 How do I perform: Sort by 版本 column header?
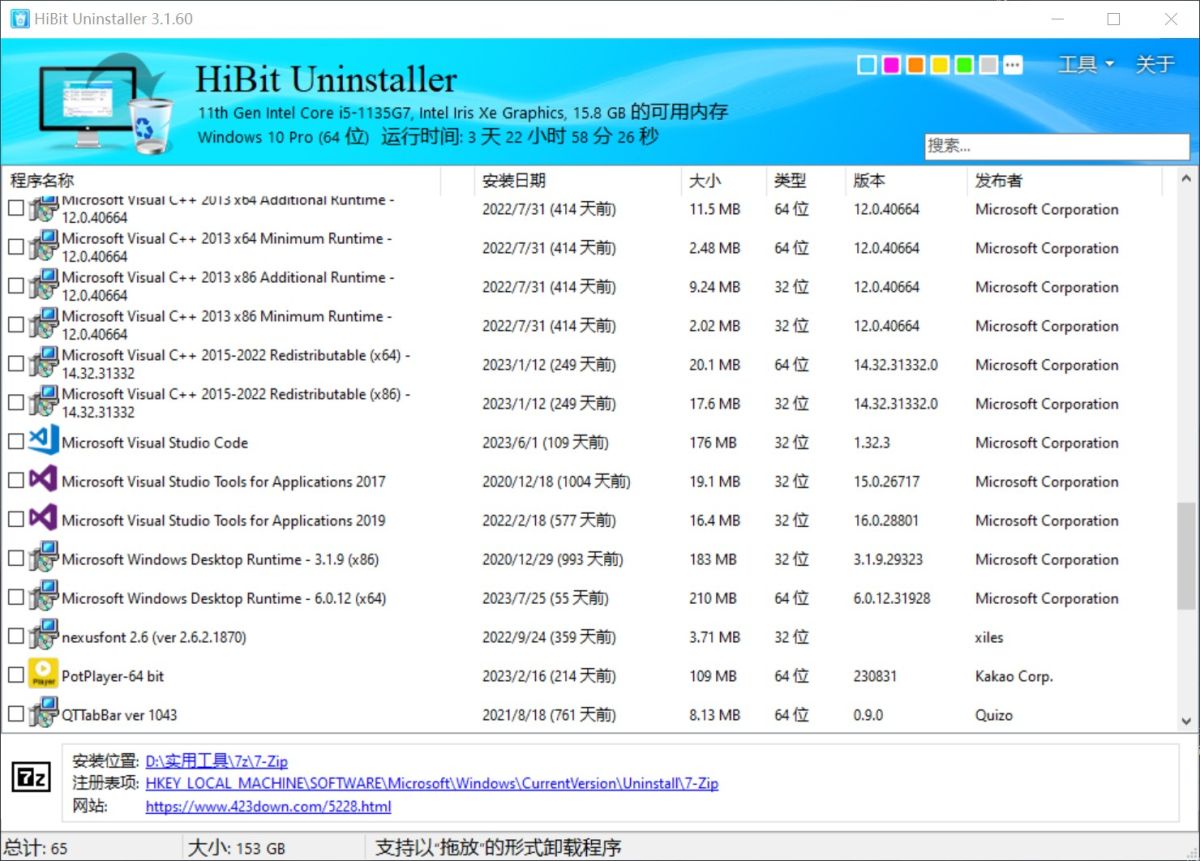[x=907, y=181]
